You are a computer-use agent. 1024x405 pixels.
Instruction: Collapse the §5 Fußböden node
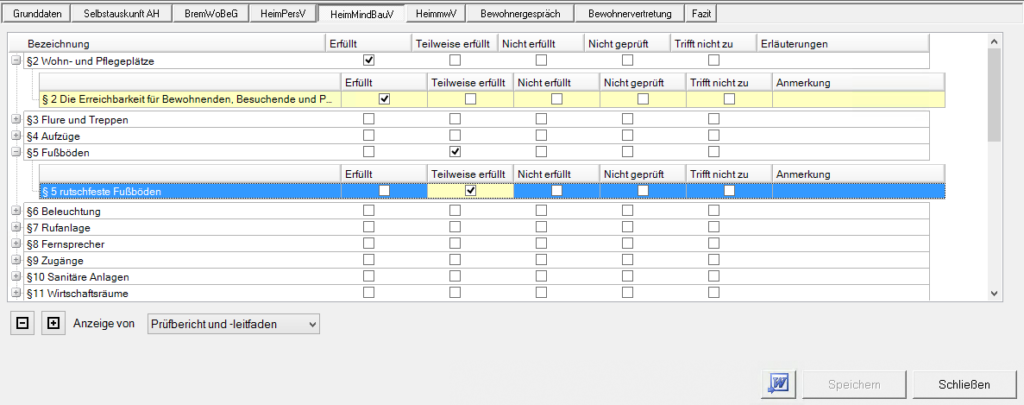click(x=16, y=152)
